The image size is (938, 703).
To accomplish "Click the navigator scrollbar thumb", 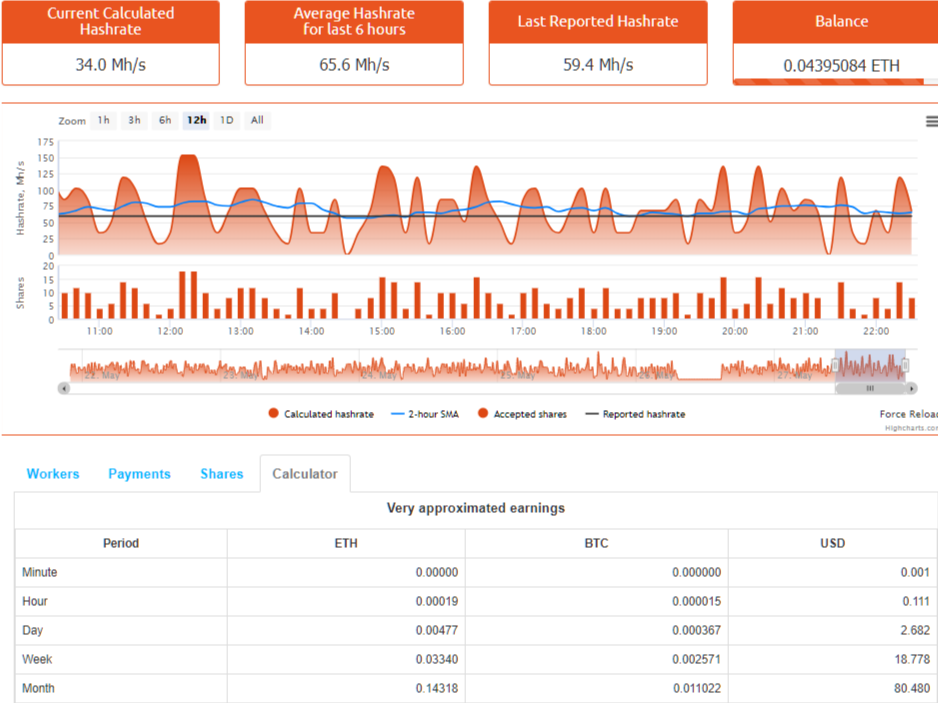I will [x=870, y=388].
